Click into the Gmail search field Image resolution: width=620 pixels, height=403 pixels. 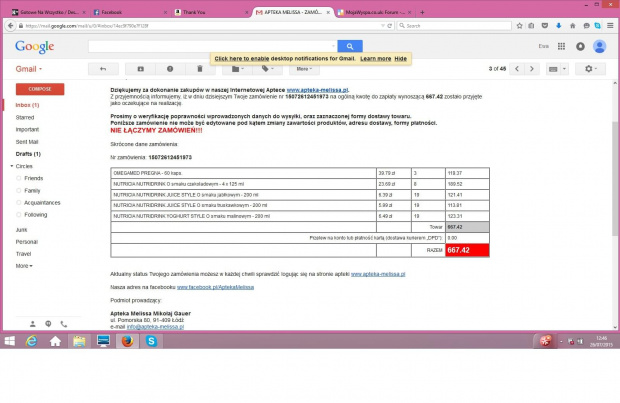(x=212, y=46)
